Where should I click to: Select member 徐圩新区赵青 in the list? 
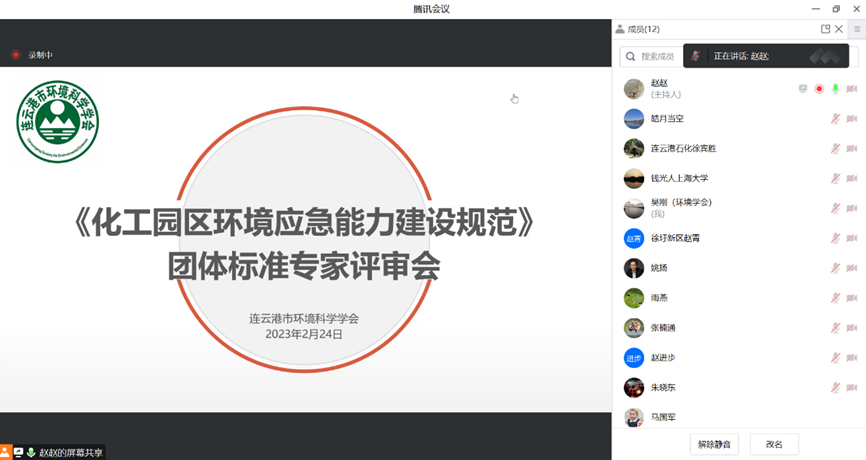pos(683,238)
